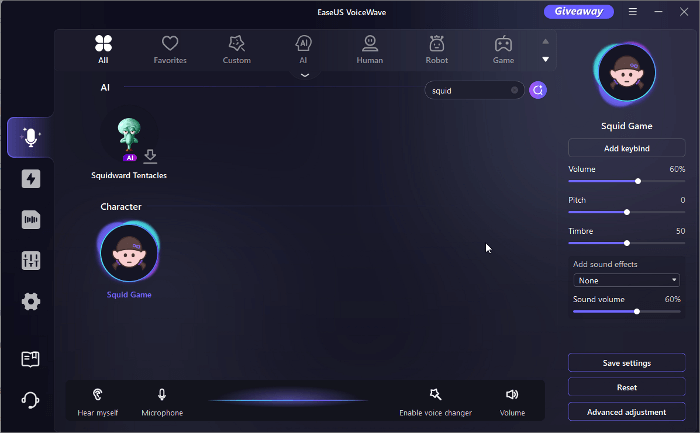Enable voice changer toggle
The image size is (700, 433).
(435, 400)
